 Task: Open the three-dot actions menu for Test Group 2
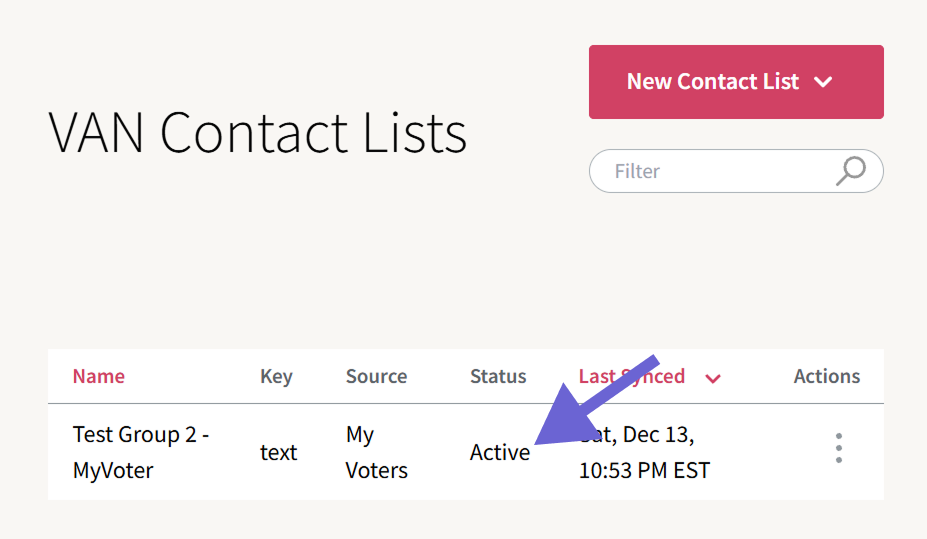(838, 448)
